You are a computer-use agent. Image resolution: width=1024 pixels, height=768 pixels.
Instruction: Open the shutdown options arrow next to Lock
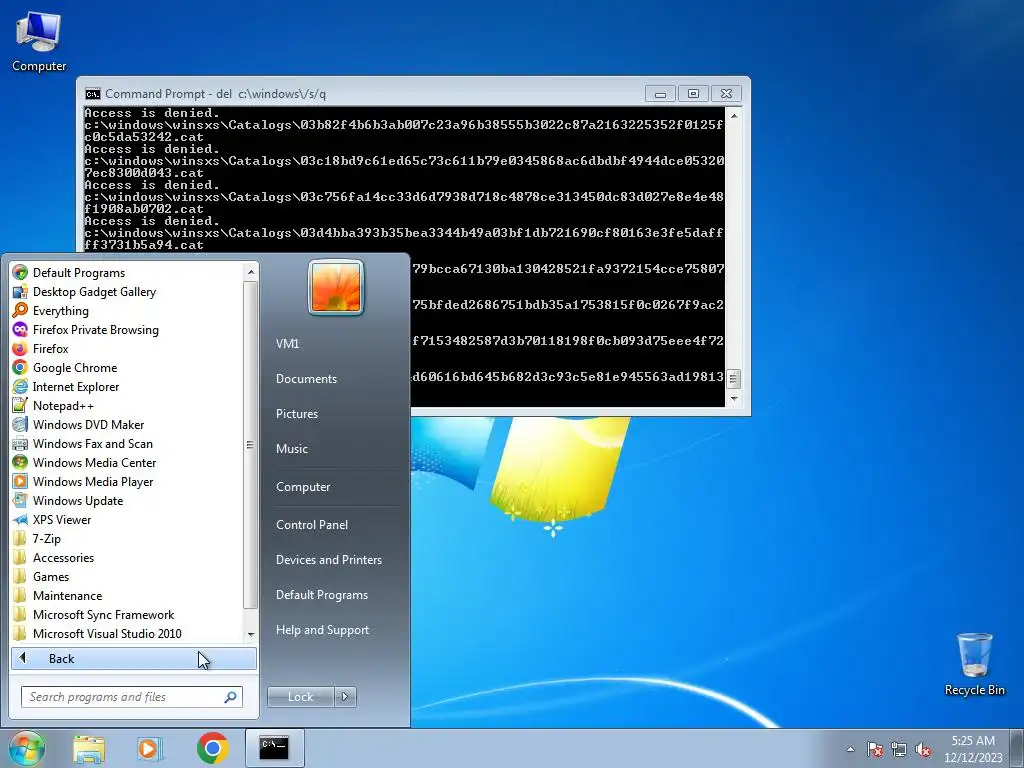[x=345, y=697]
